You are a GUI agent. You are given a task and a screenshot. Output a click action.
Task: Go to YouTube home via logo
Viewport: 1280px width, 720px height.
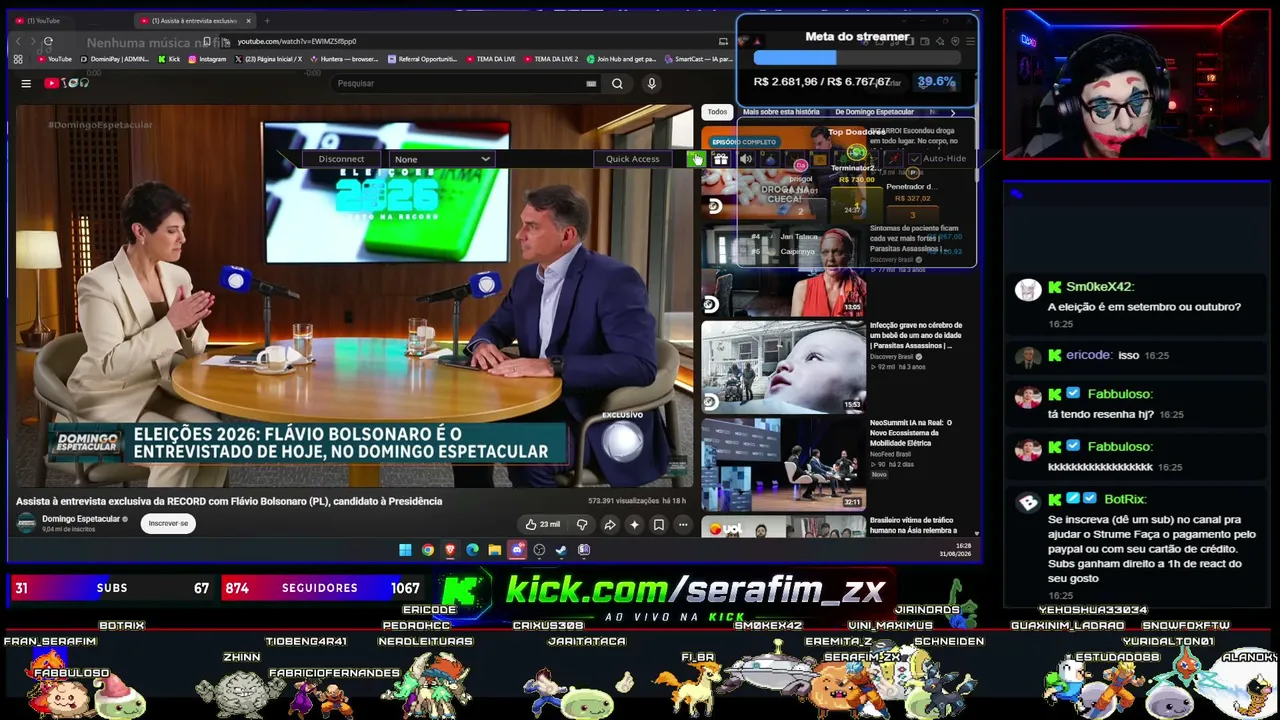pos(66,83)
